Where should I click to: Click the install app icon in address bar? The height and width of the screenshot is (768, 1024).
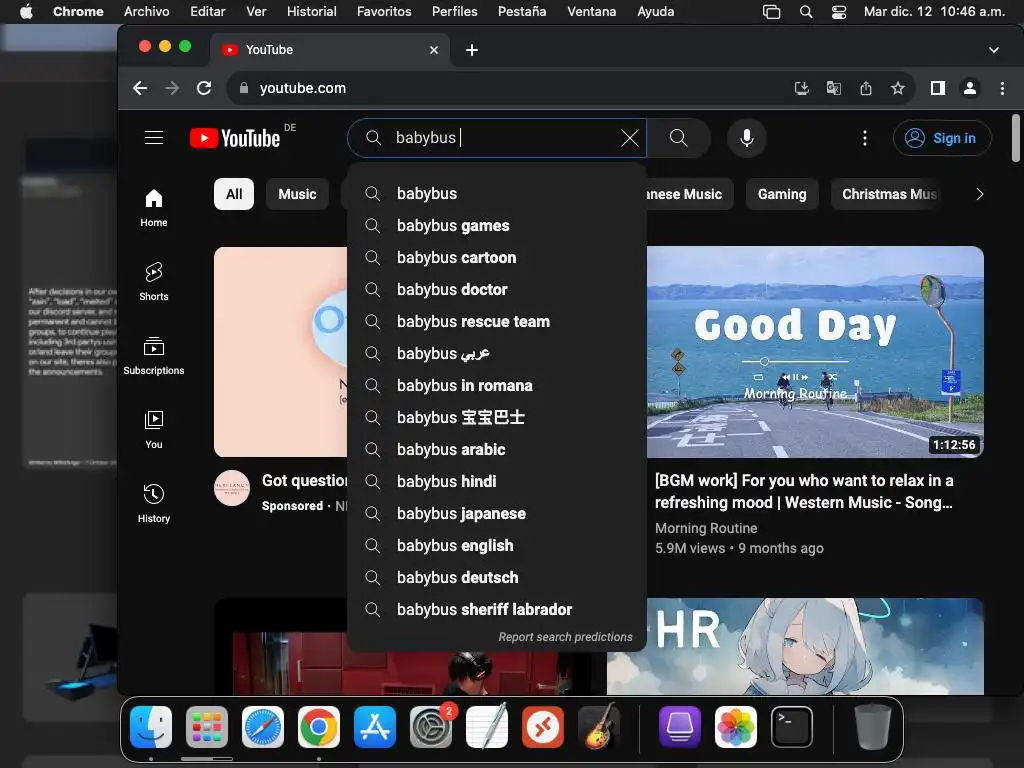(801, 88)
